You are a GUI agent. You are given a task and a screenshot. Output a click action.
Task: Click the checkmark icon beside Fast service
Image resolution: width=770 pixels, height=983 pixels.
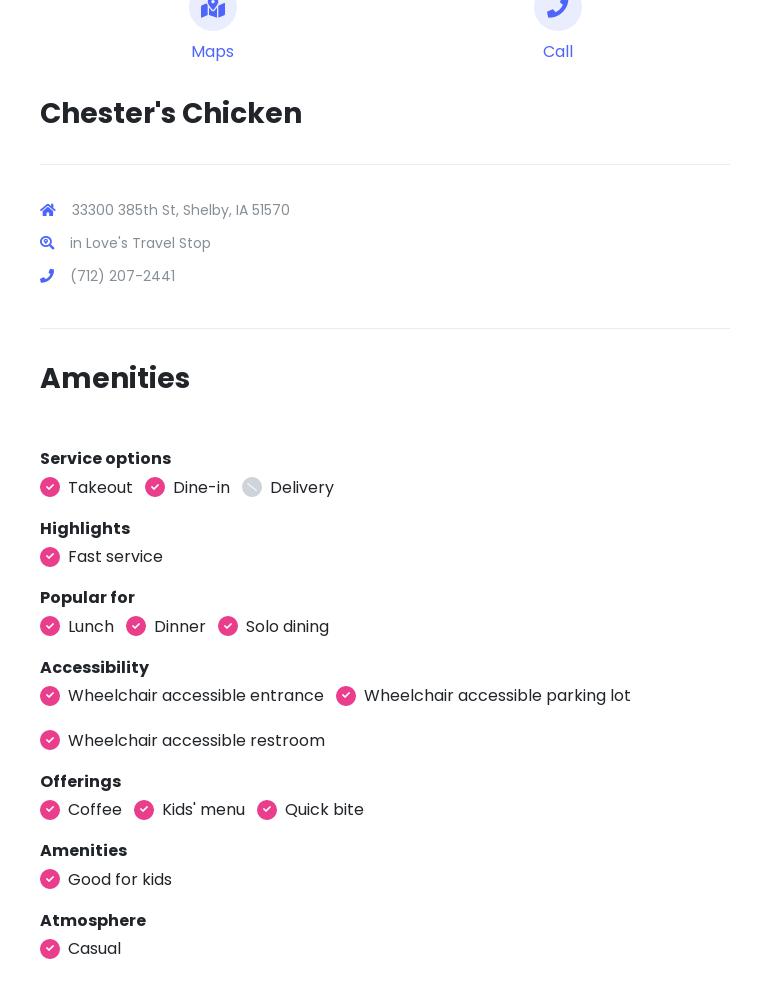pyautogui.click(x=50, y=557)
